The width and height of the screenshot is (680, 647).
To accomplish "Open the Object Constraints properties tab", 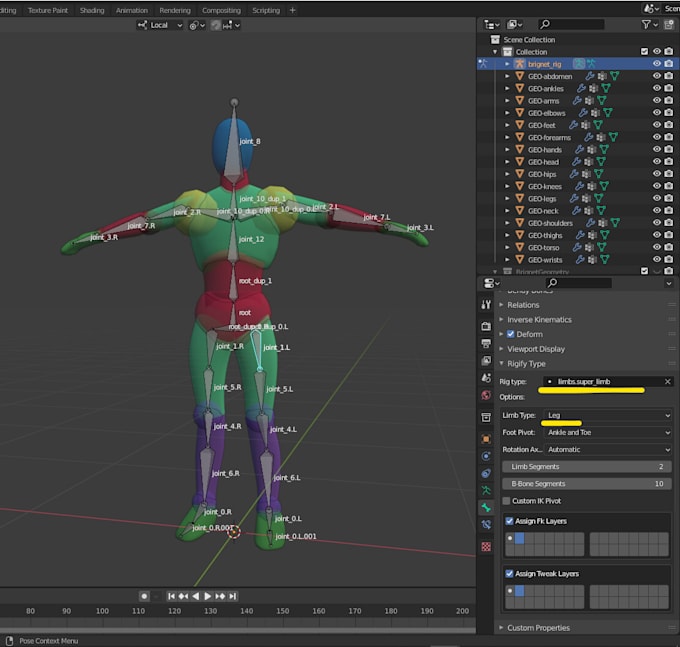I will [x=486, y=474].
